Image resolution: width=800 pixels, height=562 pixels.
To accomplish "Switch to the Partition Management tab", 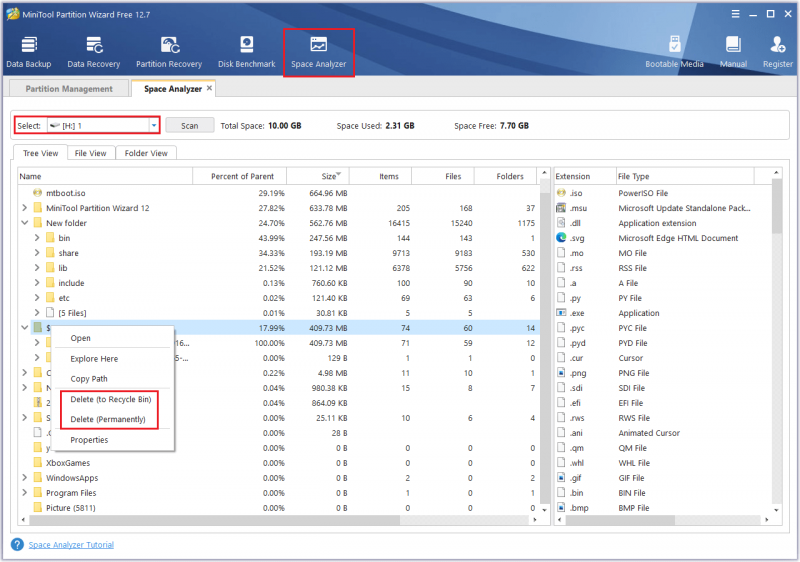I will 69,89.
